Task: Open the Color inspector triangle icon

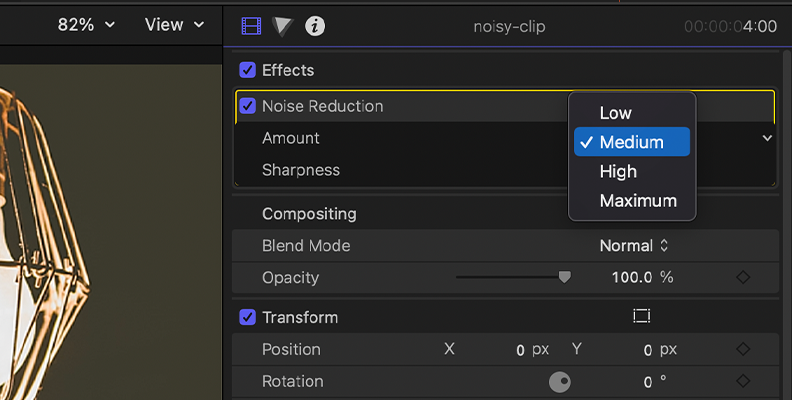Action: 282,26
